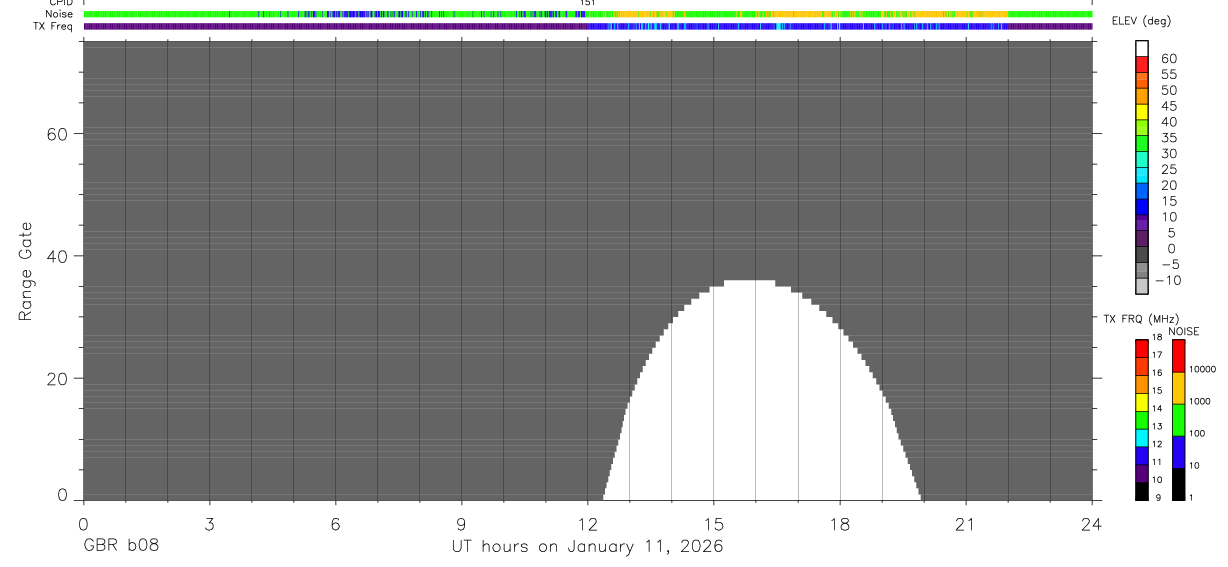Click the TX Freq color strip above the plot

coord(587,26)
